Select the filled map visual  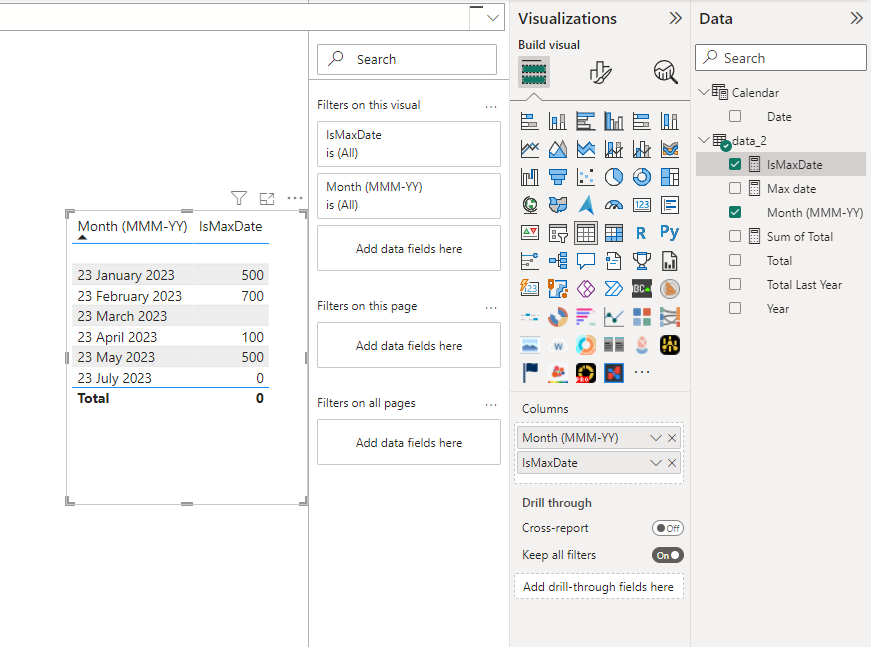[558, 205]
